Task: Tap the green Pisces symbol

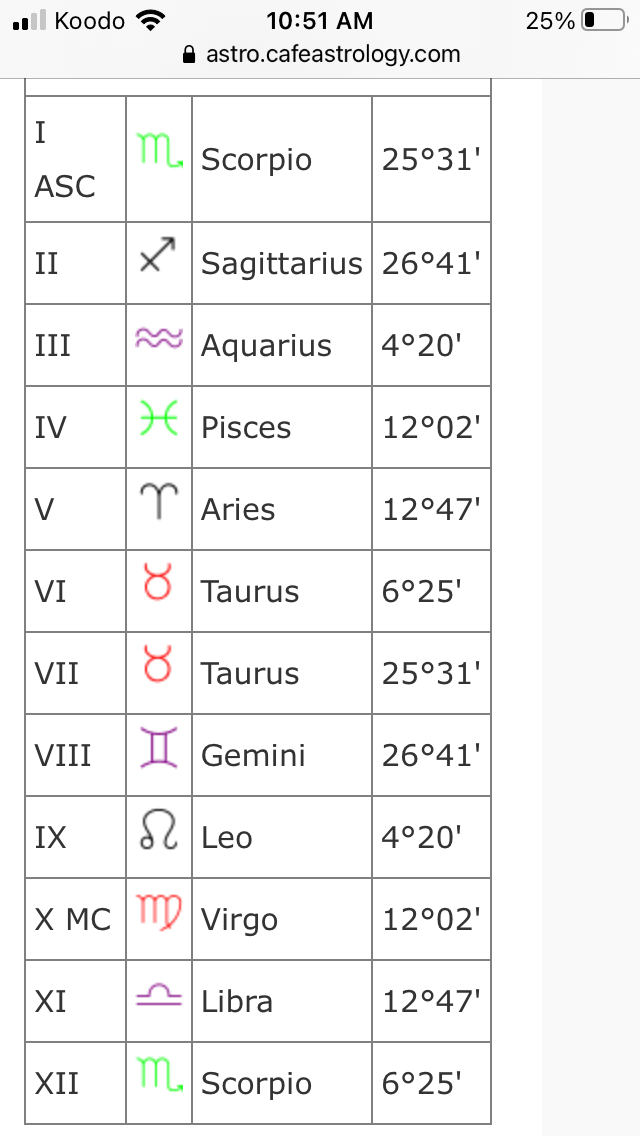Action: [x=158, y=418]
